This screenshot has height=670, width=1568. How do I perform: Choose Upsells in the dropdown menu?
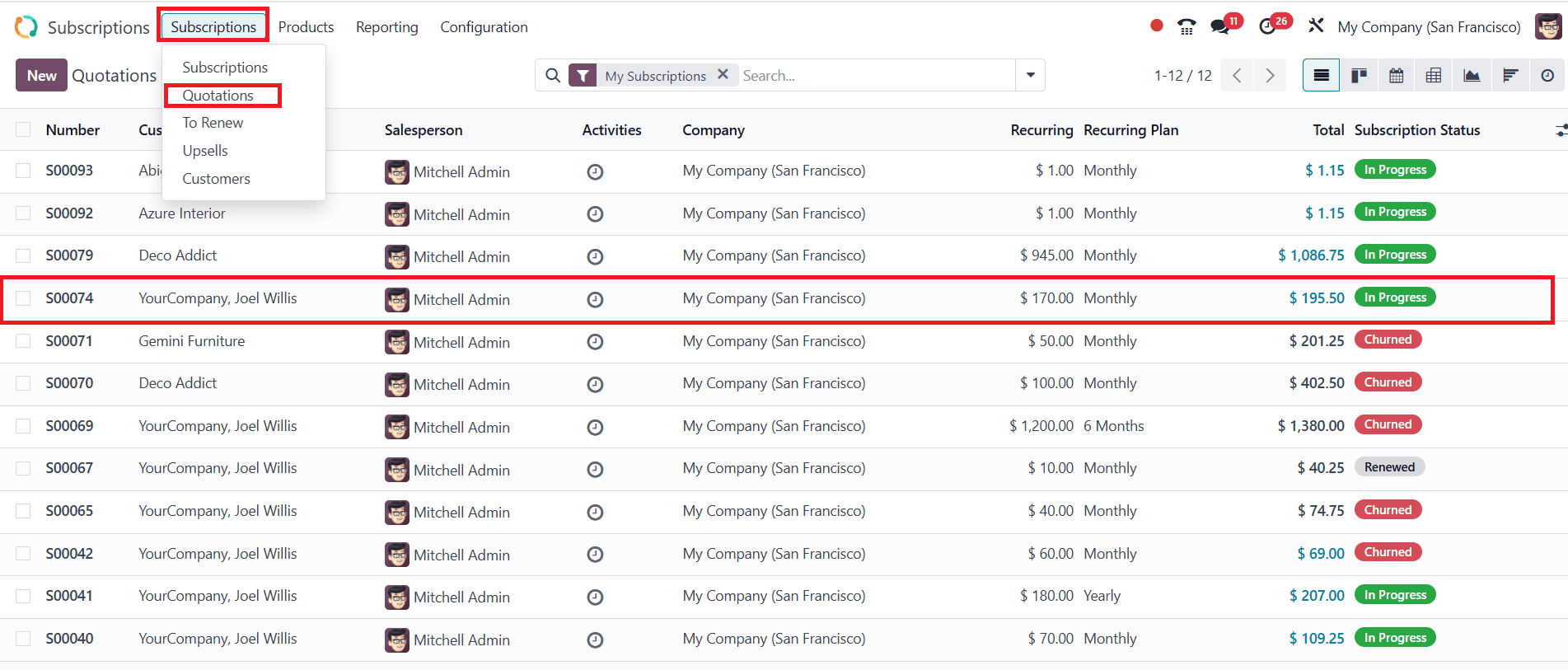pos(205,150)
